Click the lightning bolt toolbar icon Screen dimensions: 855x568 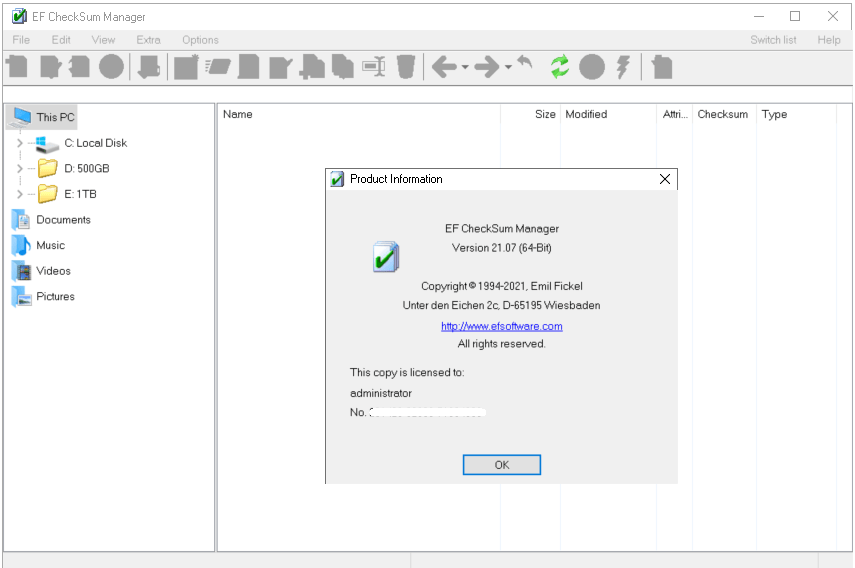click(623, 67)
